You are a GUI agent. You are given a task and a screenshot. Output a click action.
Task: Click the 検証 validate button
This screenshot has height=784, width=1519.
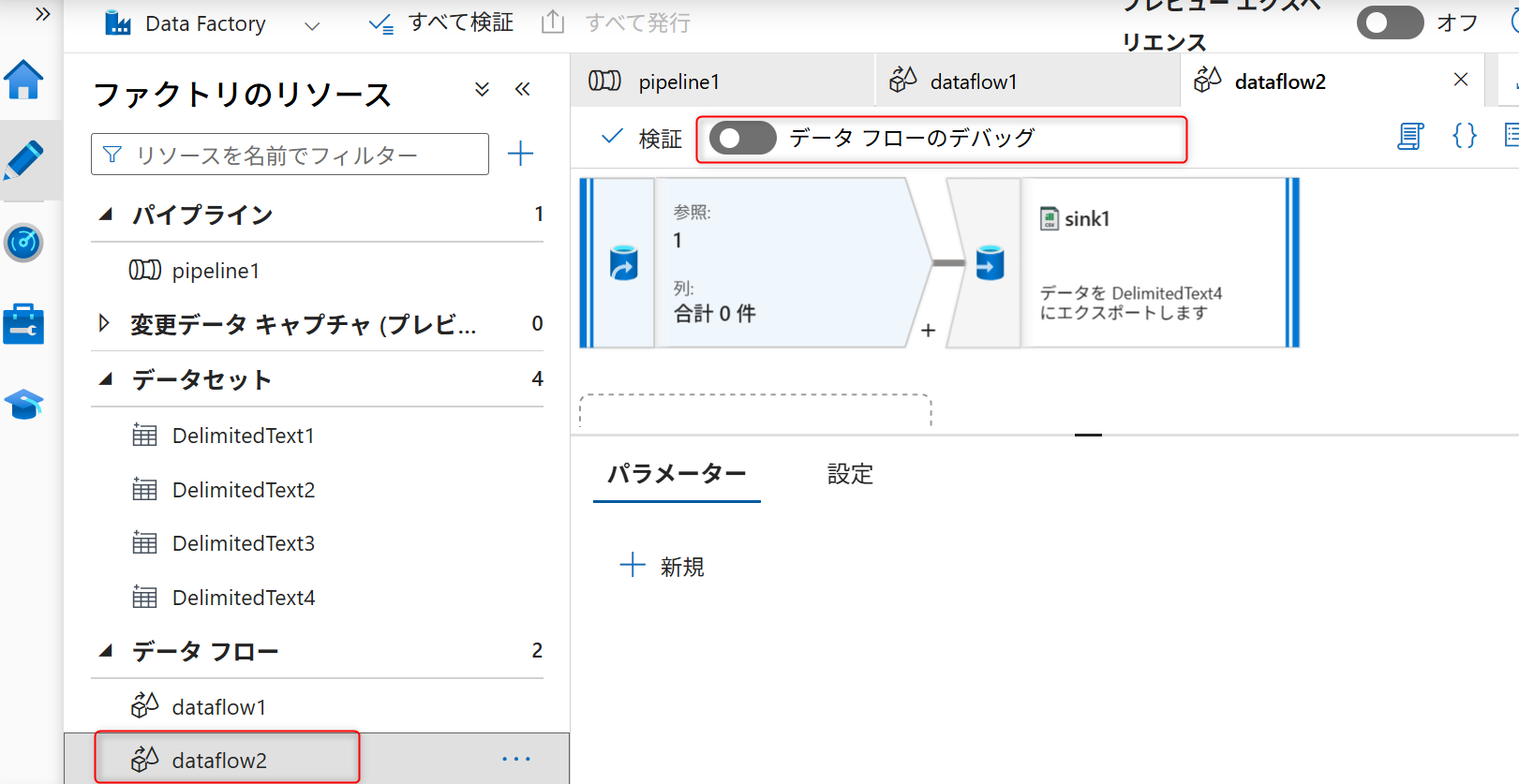[642, 139]
